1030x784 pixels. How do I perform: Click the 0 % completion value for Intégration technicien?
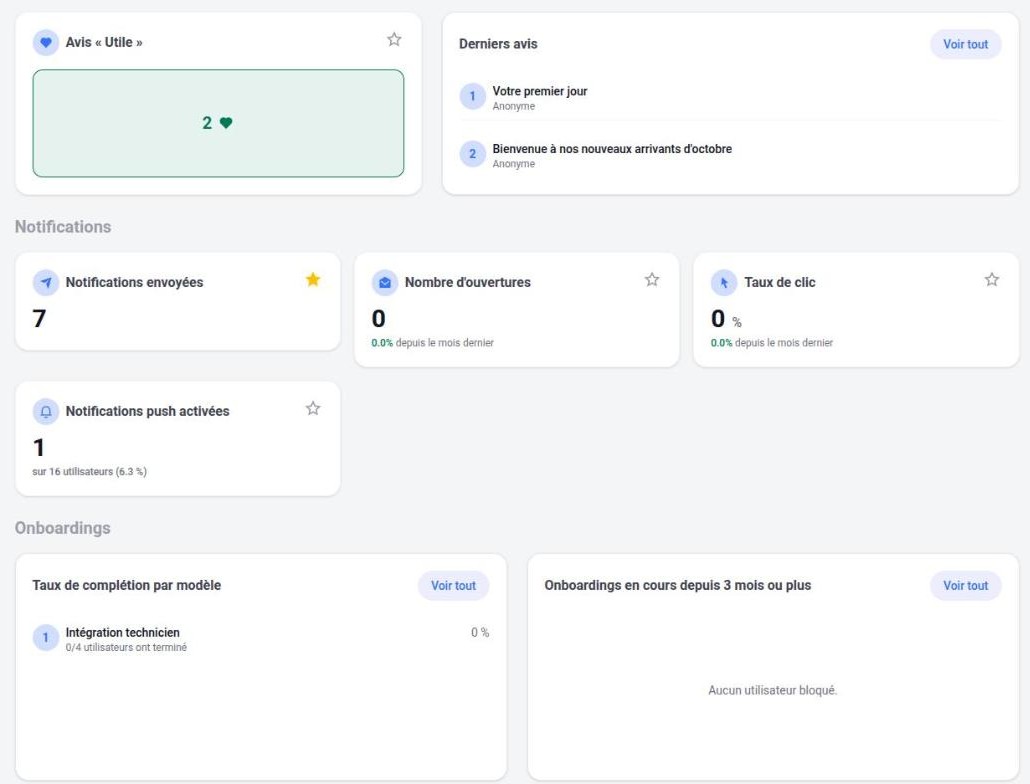480,632
